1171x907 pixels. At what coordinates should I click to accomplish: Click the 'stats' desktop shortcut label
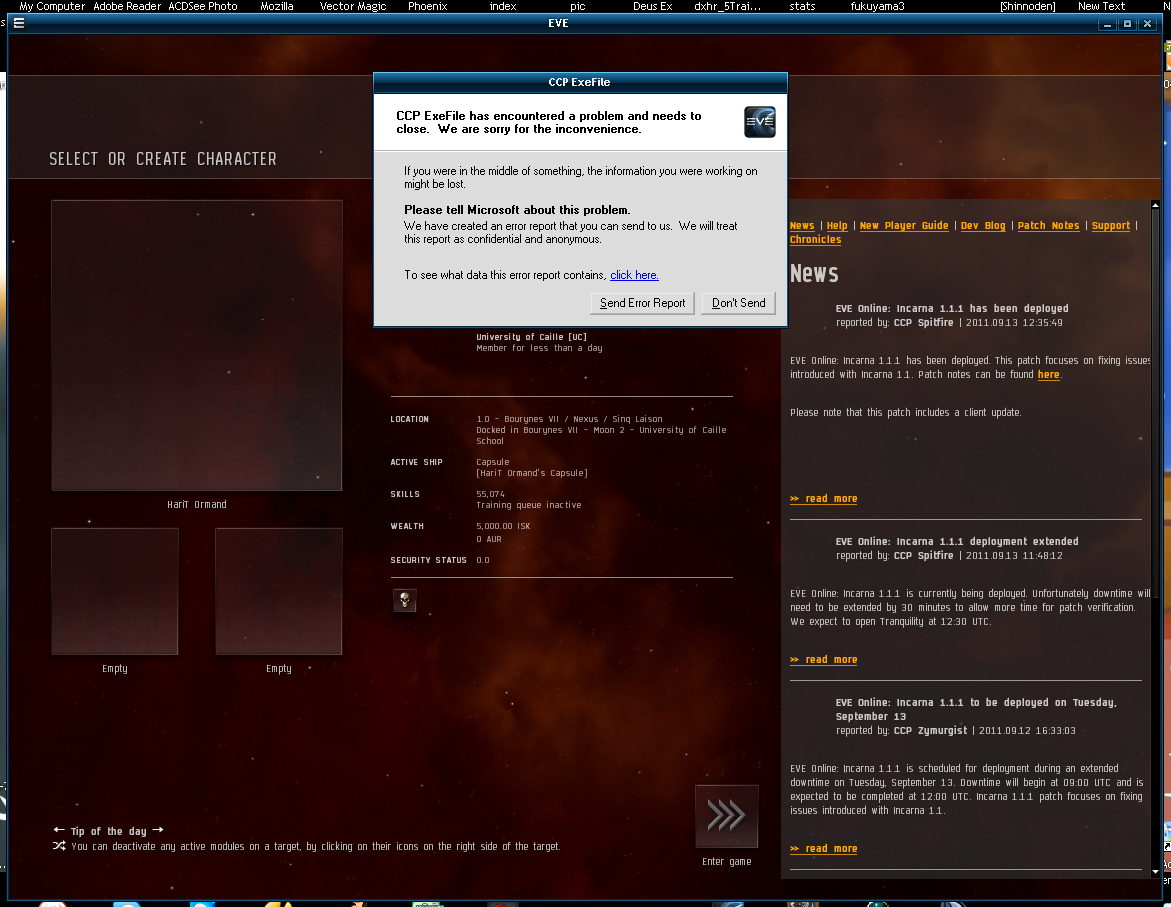tap(802, 6)
